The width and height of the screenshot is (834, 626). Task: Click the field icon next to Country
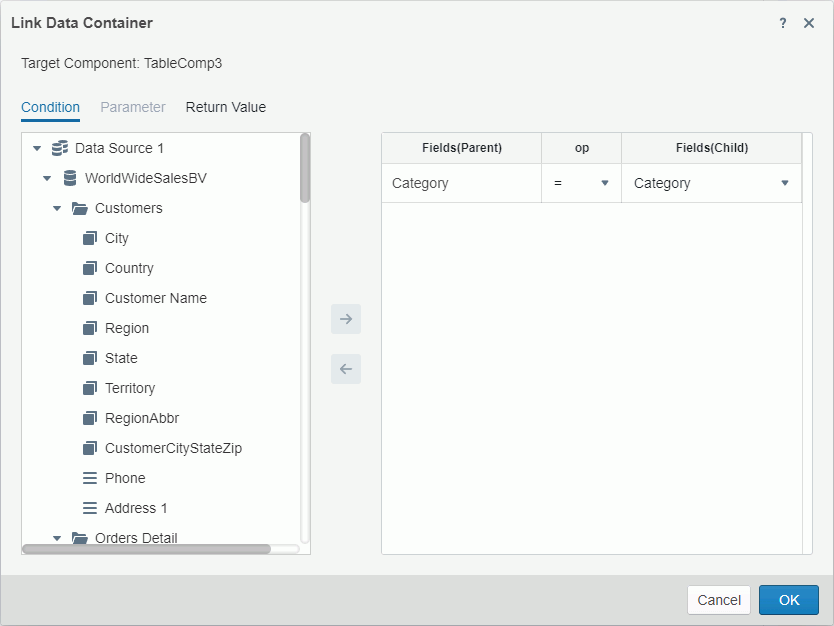(x=89, y=268)
